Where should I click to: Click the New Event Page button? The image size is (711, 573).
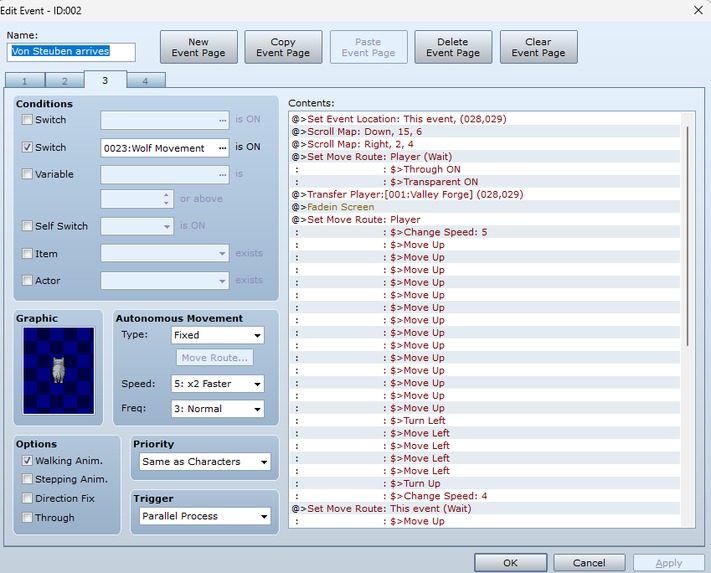[x=199, y=47]
